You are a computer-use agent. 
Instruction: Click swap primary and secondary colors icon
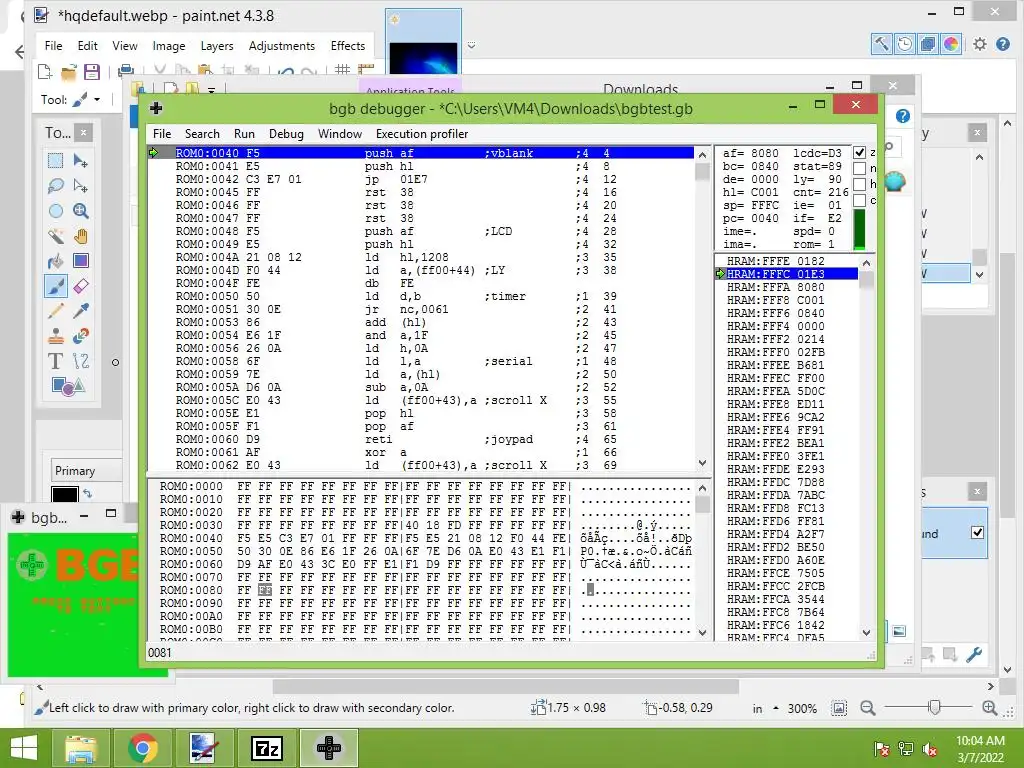88,494
